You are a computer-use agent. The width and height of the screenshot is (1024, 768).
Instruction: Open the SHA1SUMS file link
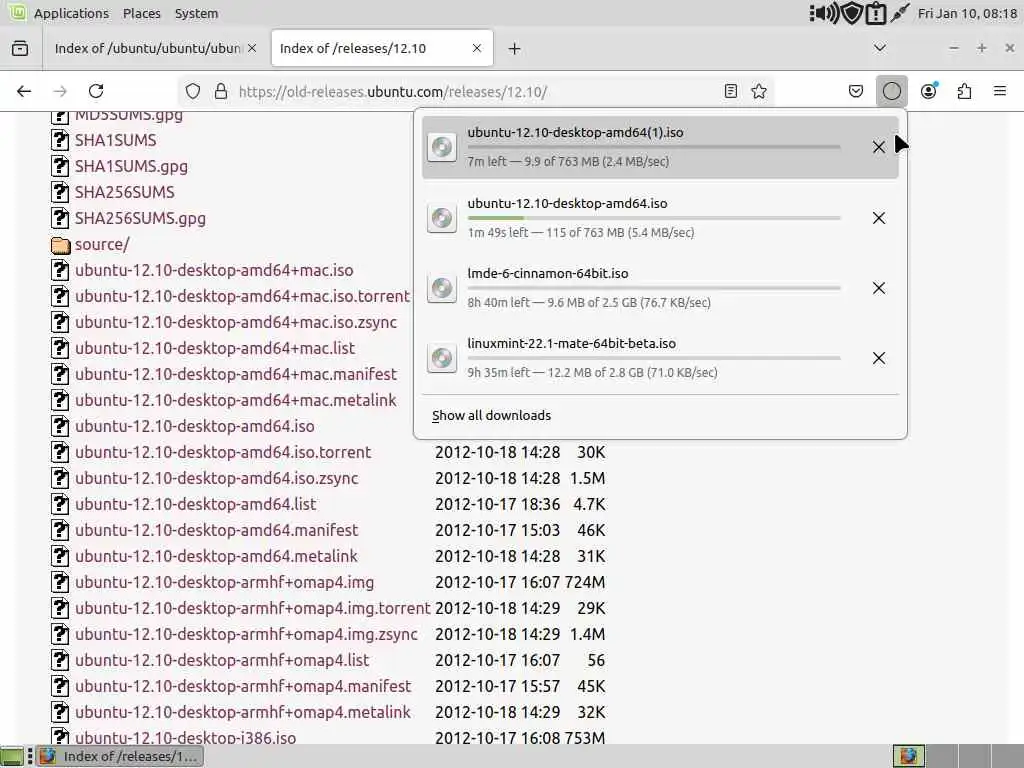(x=116, y=140)
